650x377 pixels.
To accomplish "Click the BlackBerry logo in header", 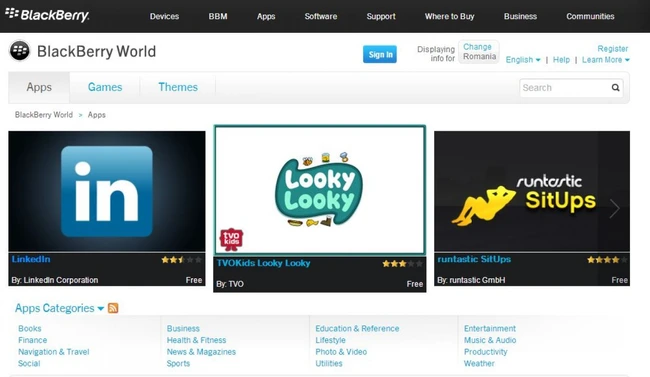I will click(47, 15).
